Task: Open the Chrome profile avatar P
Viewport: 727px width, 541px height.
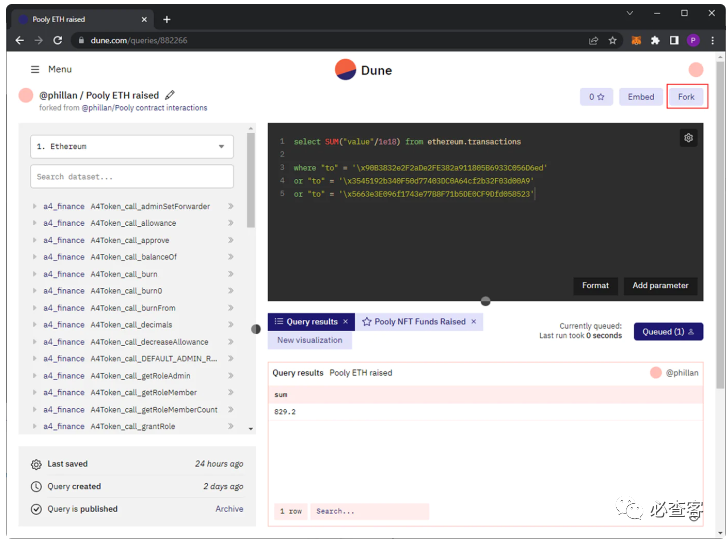Action: pyautogui.click(x=693, y=40)
